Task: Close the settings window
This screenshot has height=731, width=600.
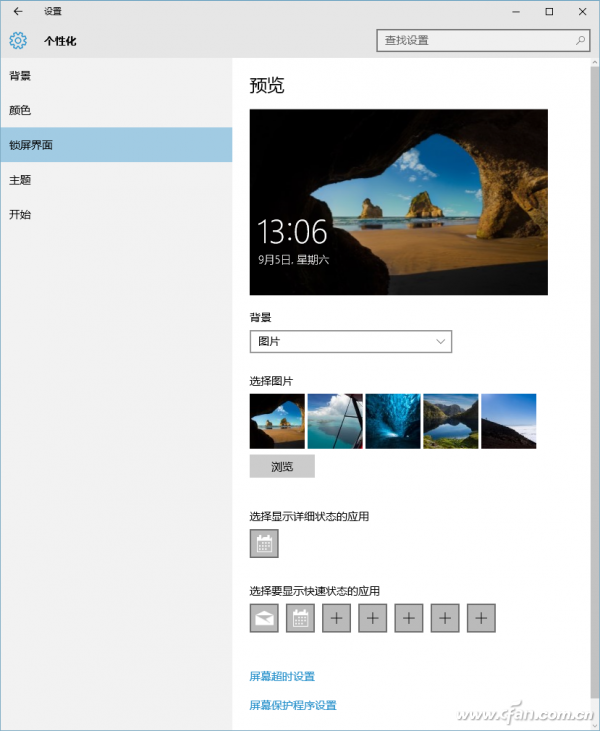Action: [x=582, y=12]
